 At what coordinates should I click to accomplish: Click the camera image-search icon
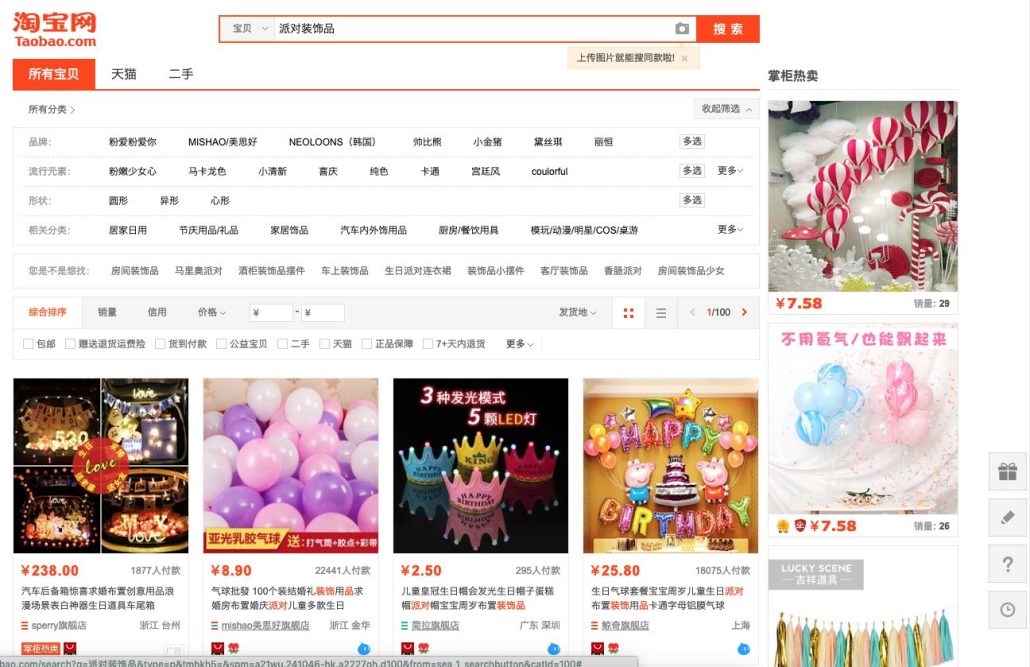[682, 29]
